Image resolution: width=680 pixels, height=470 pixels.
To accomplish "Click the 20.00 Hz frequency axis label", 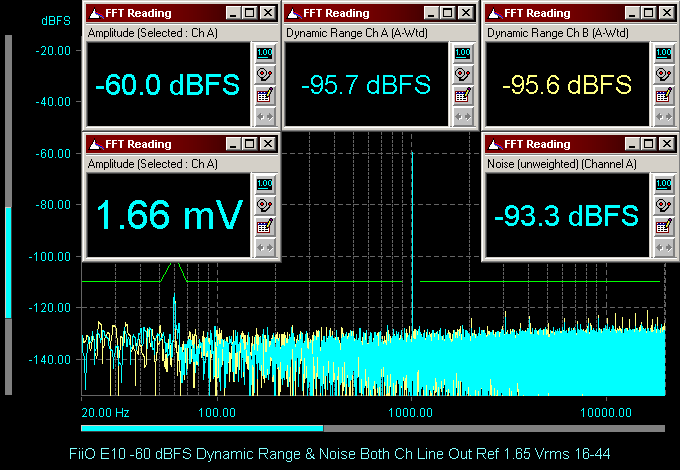I will tap(105, 412).
